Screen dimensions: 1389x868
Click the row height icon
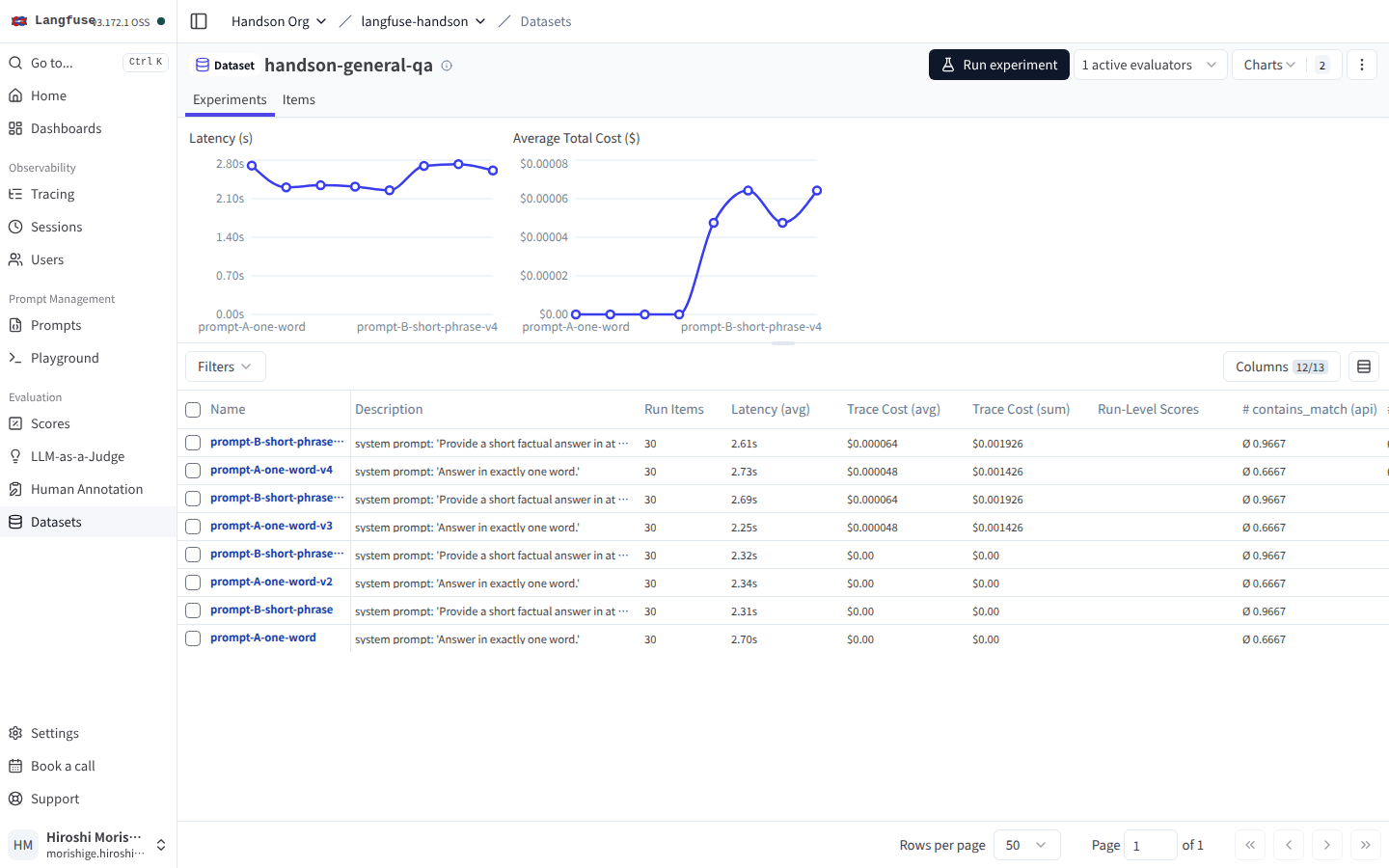click(1364, 366)
